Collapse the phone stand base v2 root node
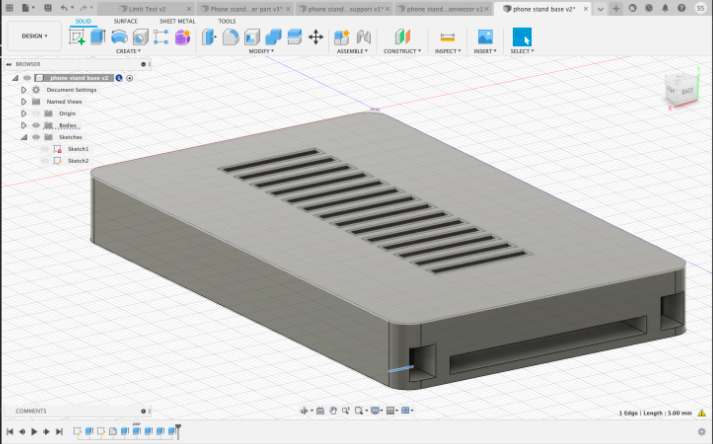The image size is (713, 444). coord(15,78)
